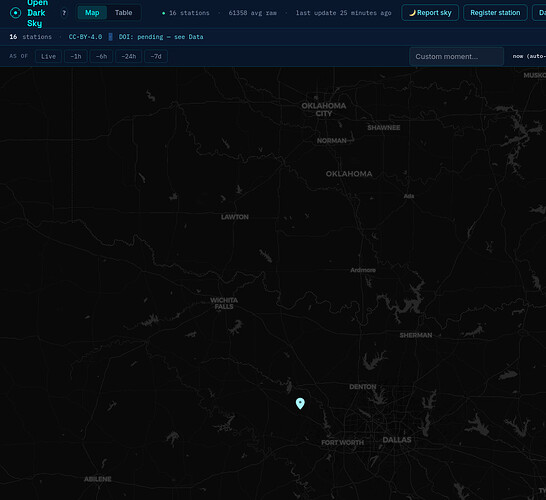The height and width of the screenshot is (500, 546).
Task: Click the 'AS OF' label
Action: [18, 56]
